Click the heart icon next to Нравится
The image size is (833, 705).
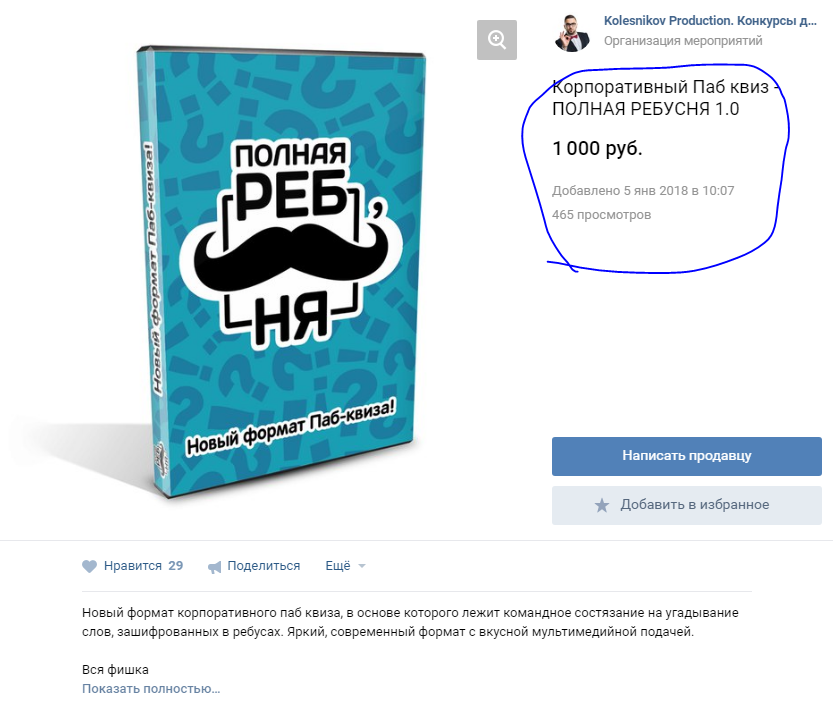click(x=90, y=566)
